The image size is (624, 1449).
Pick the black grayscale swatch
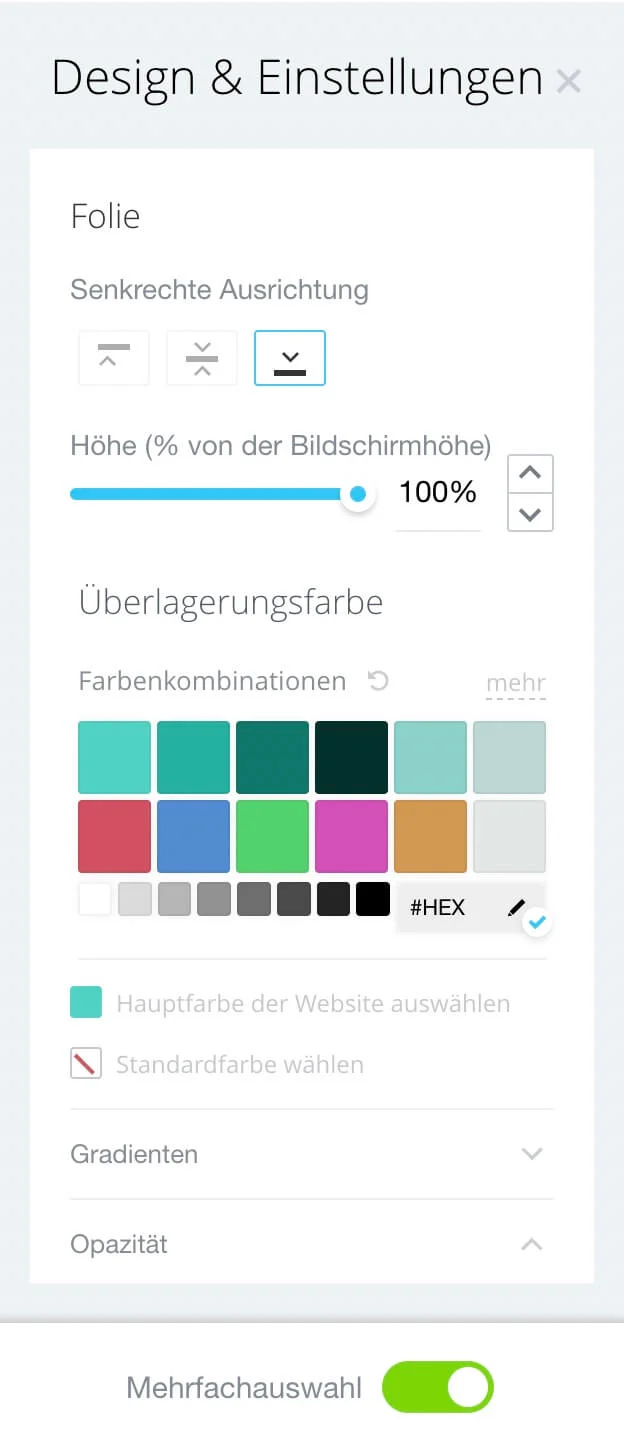(x=373, y=899)
